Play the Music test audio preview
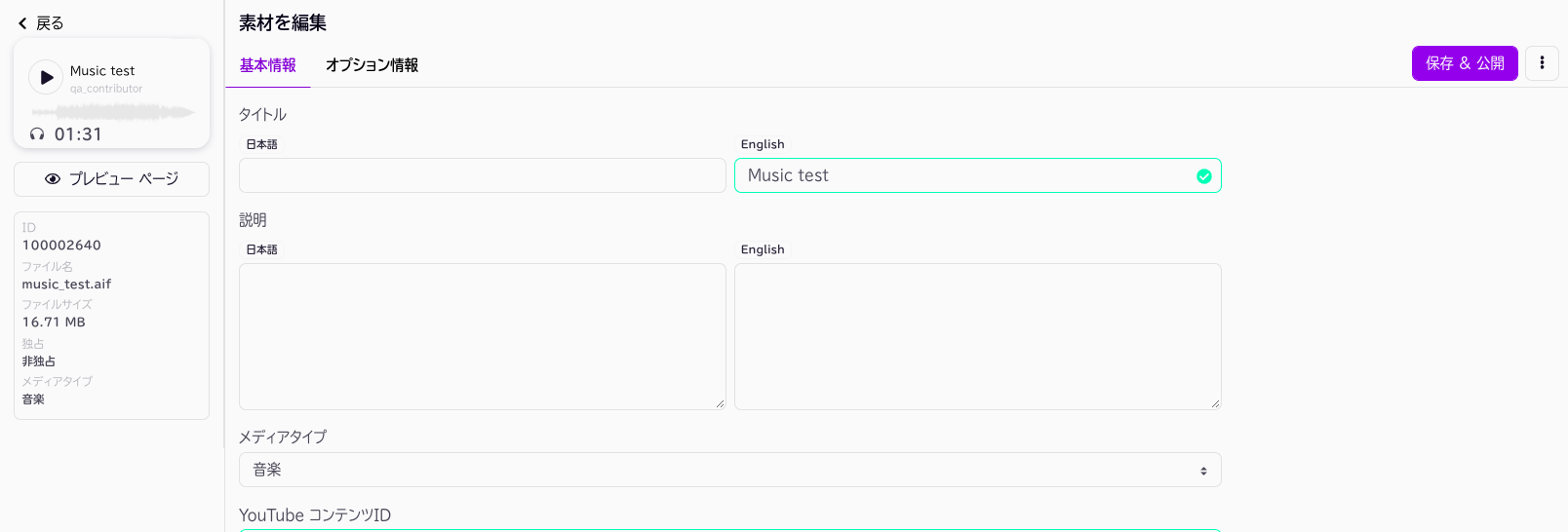The image size is (1568, 532). [46, 77]
